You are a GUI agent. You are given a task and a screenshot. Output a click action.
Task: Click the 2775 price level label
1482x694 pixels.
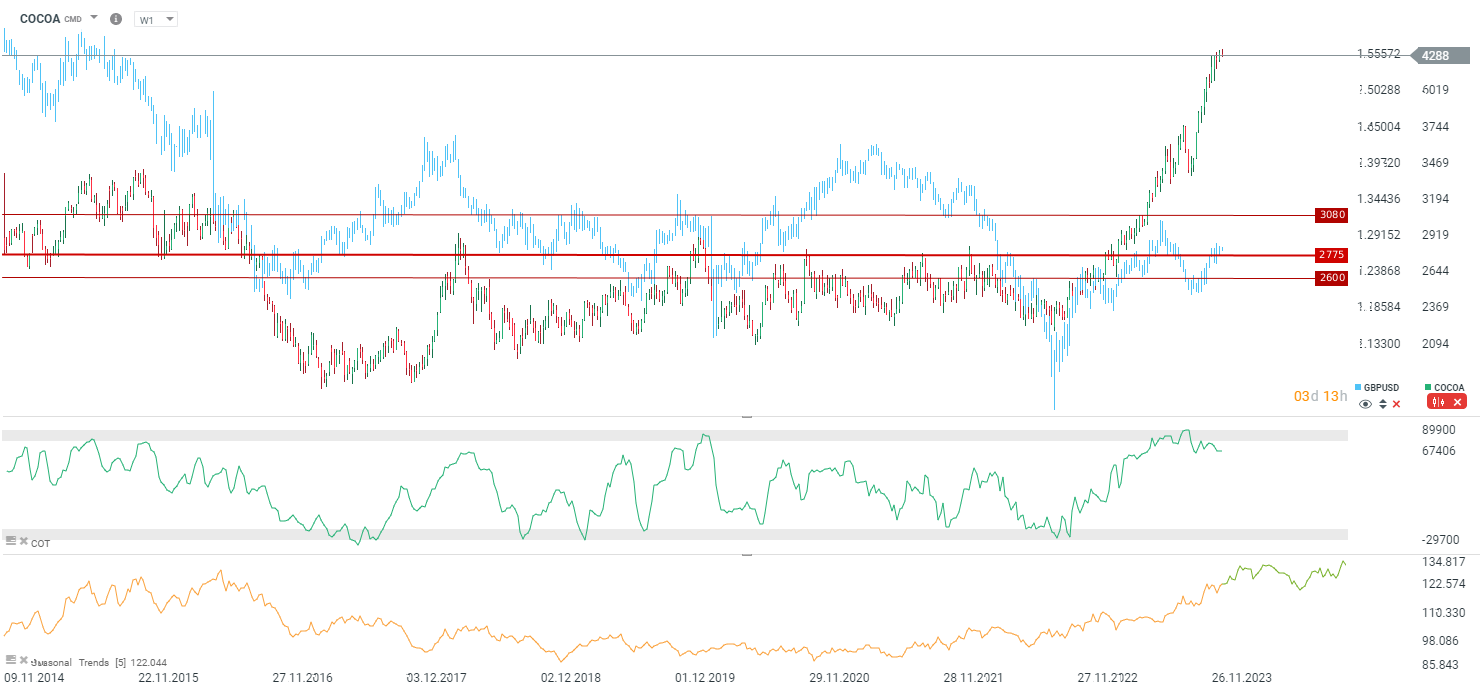[1332, 255]
